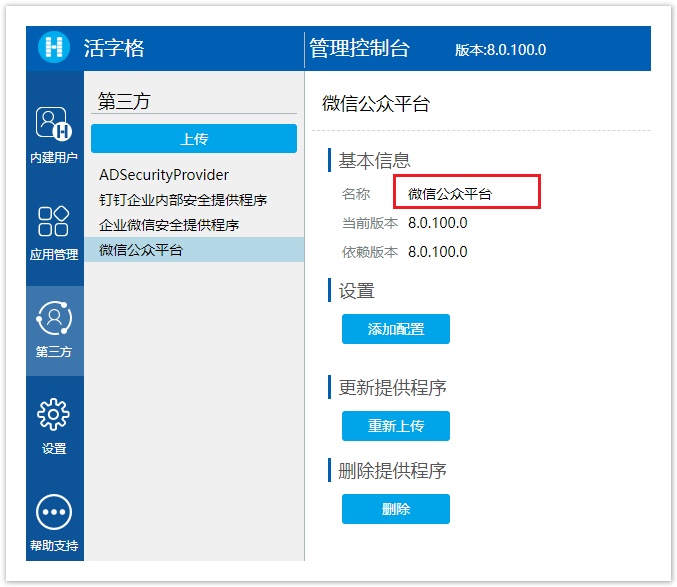677x587 pixels.
Task: Click the 微信公众平台 page title
Action: (x=376, y=104)
